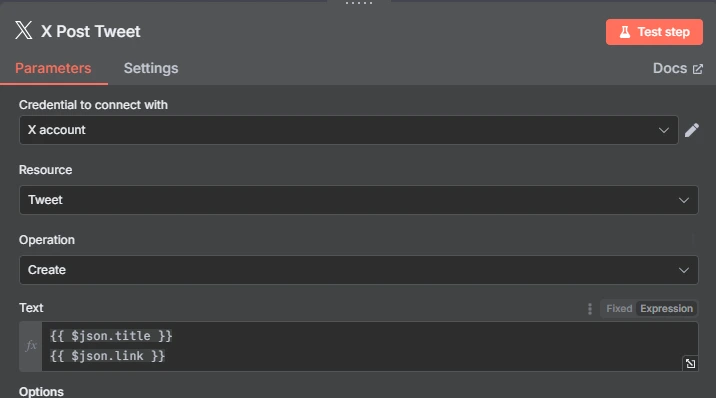Click the flask icon on Test step
Image resolution: width=716 pixels, height=398 pixels.
[x=625, y=32]
